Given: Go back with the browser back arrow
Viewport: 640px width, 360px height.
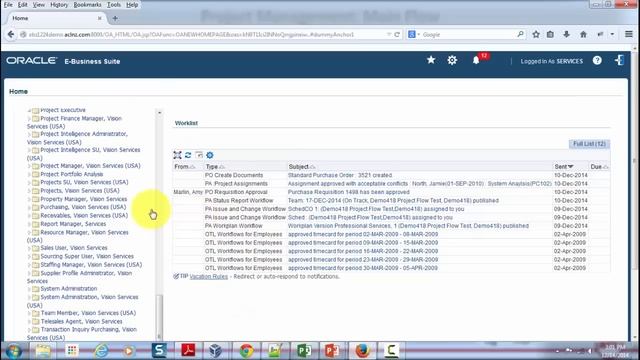Looking at the screenshot, I should point(11,35).
